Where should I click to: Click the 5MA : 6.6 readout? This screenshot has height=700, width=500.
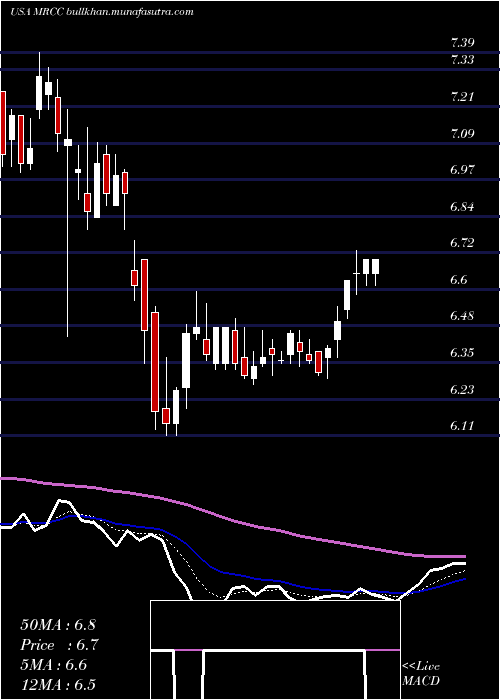[54, 665]
